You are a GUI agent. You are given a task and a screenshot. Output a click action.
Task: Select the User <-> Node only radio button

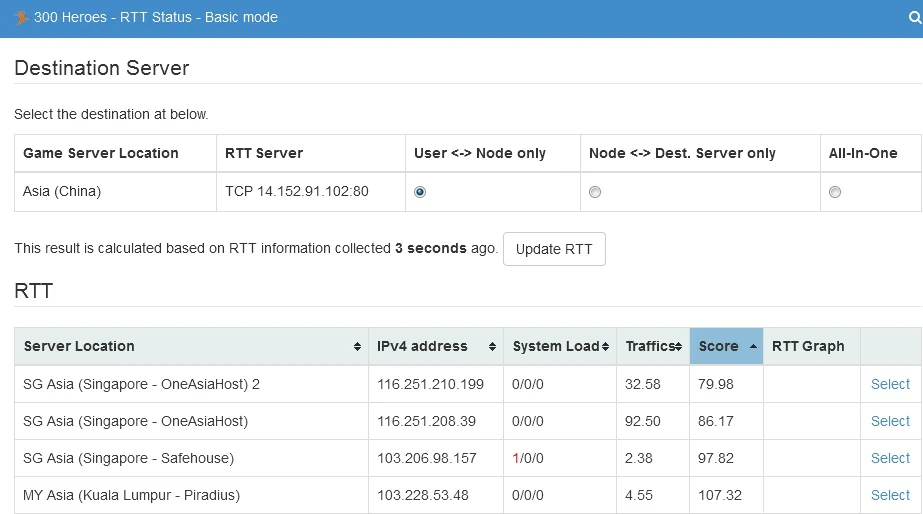[420, 192]
